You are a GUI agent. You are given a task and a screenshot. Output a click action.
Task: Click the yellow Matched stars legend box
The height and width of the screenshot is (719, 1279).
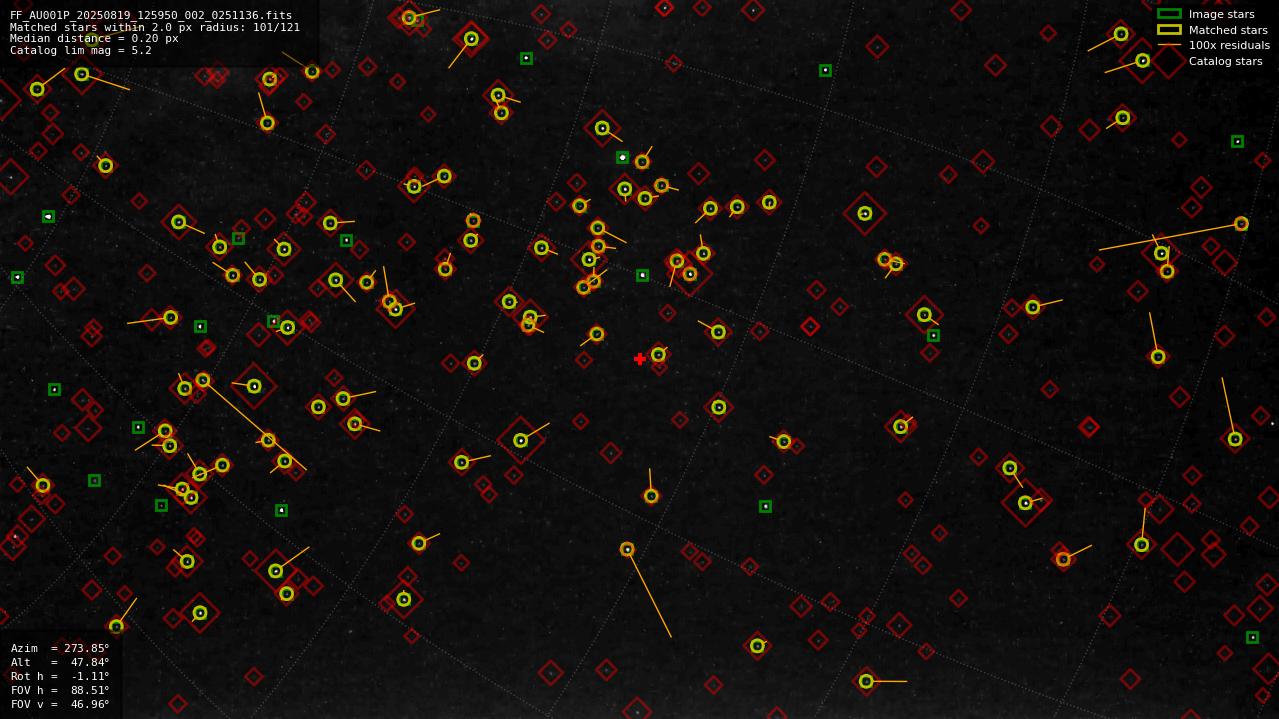[x=1169, y=30]
